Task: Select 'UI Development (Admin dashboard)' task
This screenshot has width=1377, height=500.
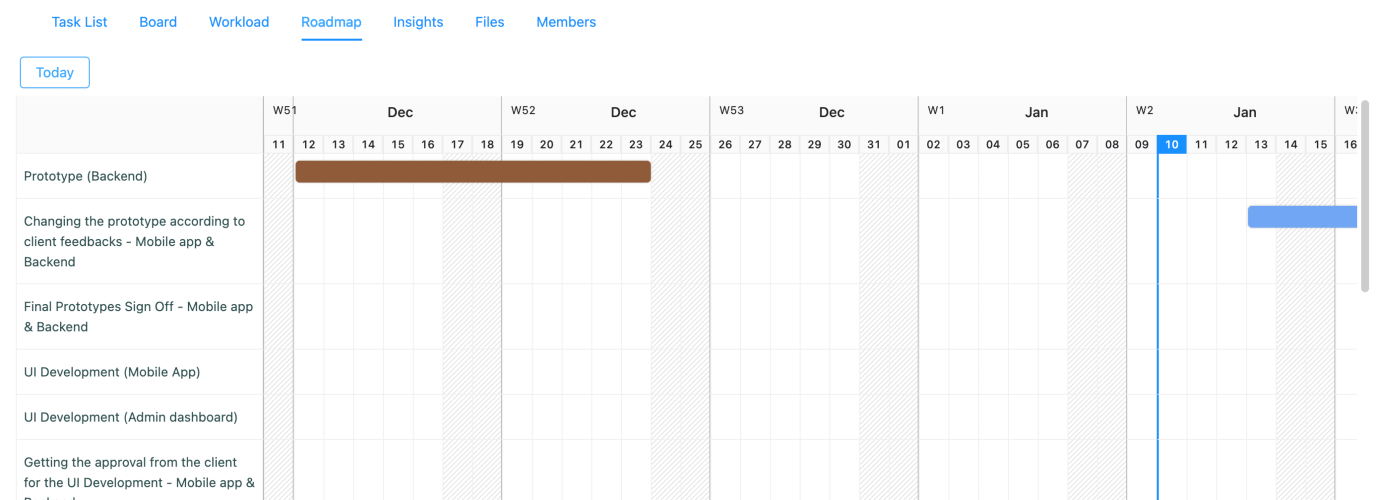Action: click(x=140, y=417)
